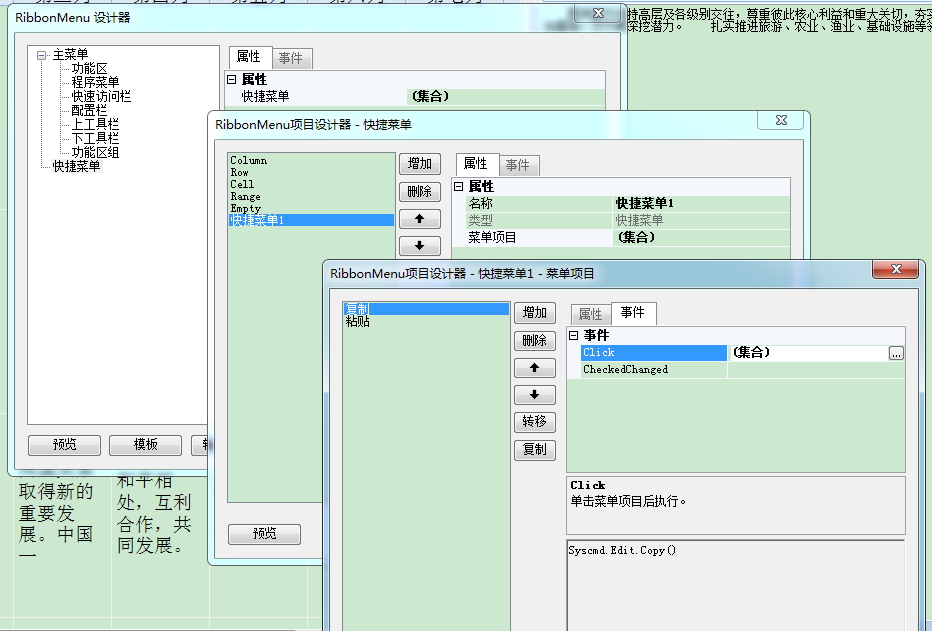Move item down in 菜单项目 designer

(534, 395)
